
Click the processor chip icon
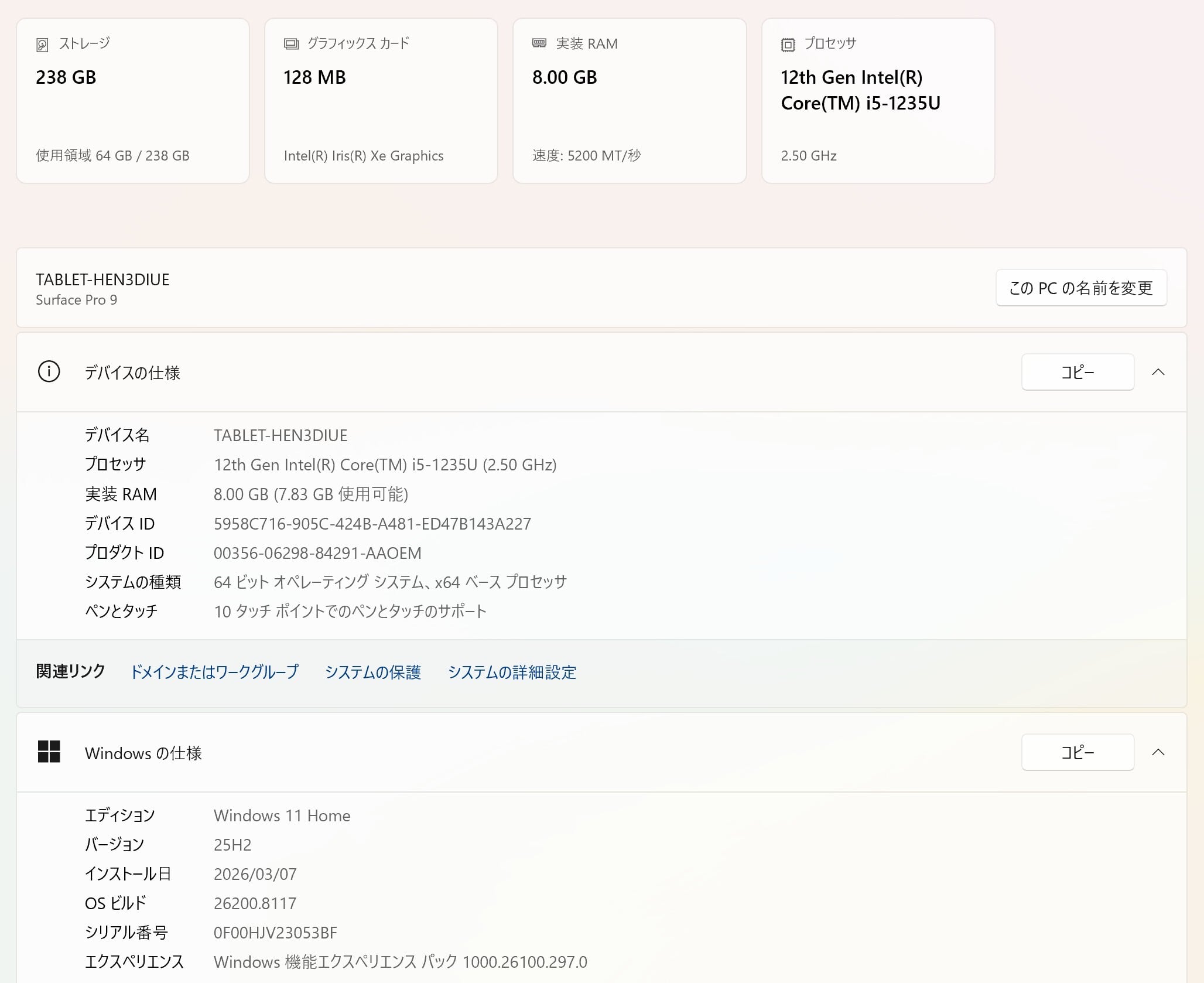click(788, 45)
